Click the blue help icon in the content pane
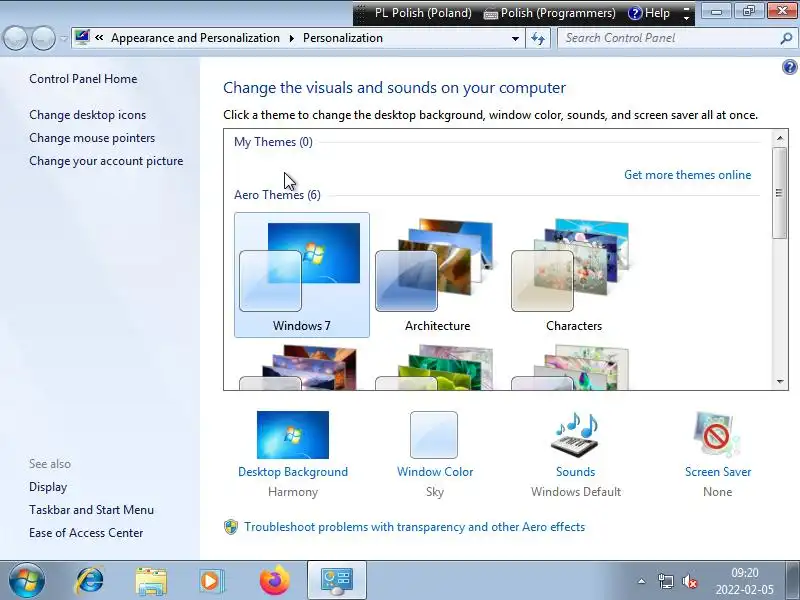This screenshot has height=600, width=800. click(789, 67)
